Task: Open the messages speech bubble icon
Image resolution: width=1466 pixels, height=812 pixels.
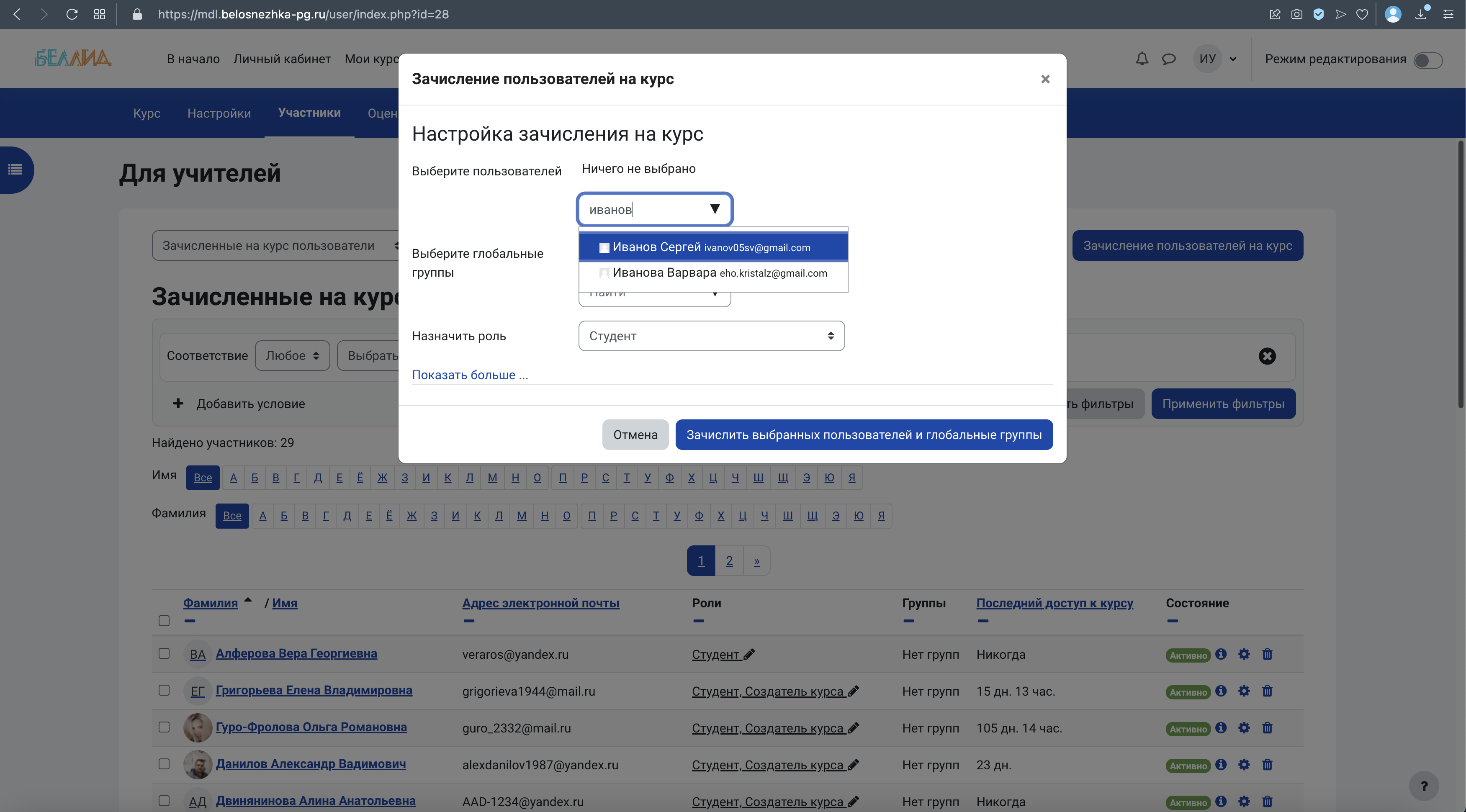Action: click(x=1168, y=59)
